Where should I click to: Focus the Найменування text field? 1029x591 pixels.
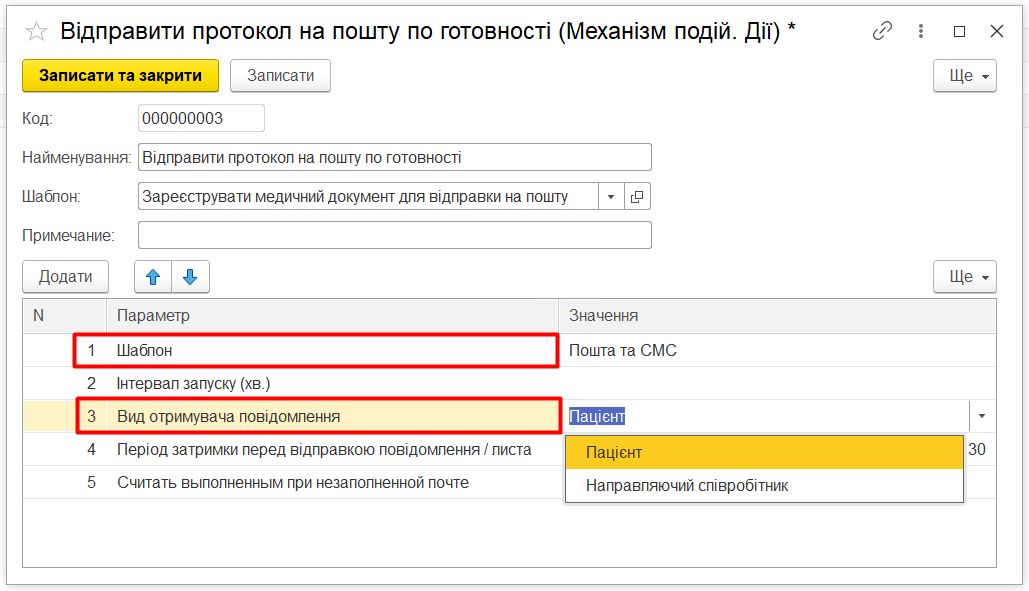tap(395, 157)
